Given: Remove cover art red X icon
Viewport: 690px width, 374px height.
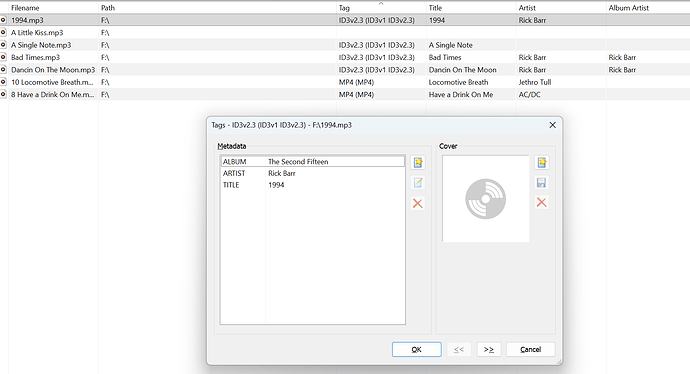Looking at the screenshot, I should [x=542, y=202].
